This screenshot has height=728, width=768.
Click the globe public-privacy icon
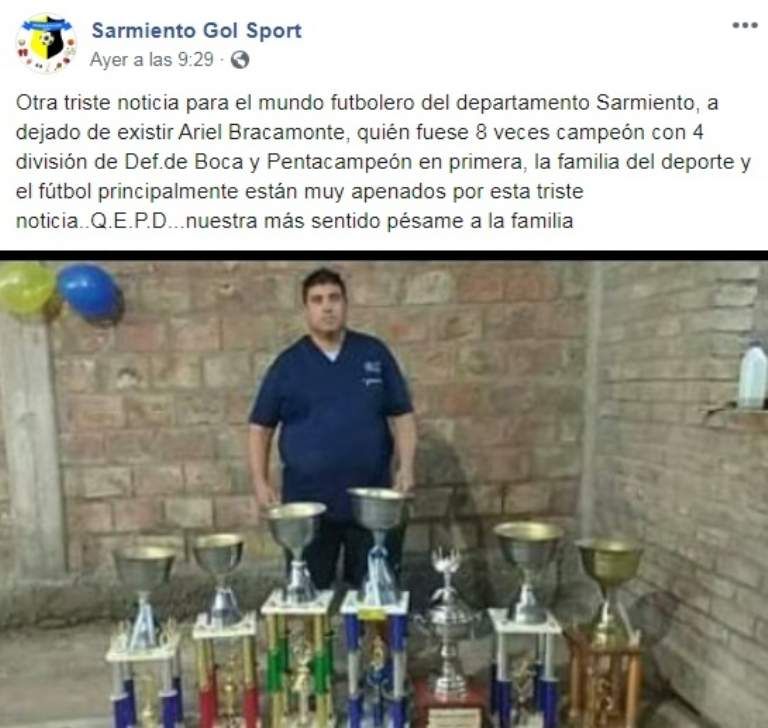point(240,60)
